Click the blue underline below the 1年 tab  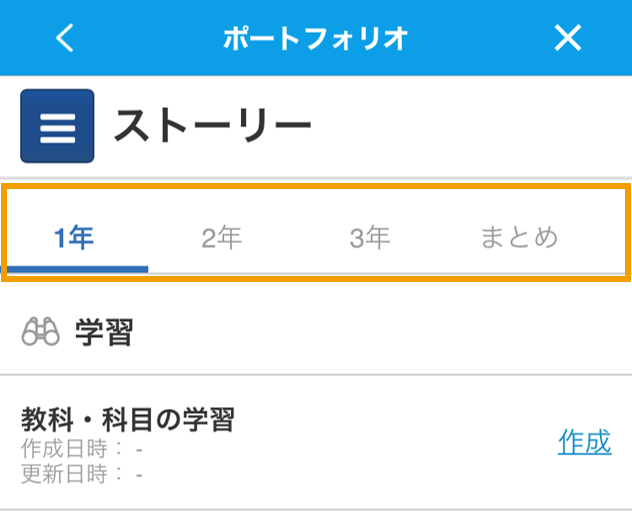tap(77, 269)
